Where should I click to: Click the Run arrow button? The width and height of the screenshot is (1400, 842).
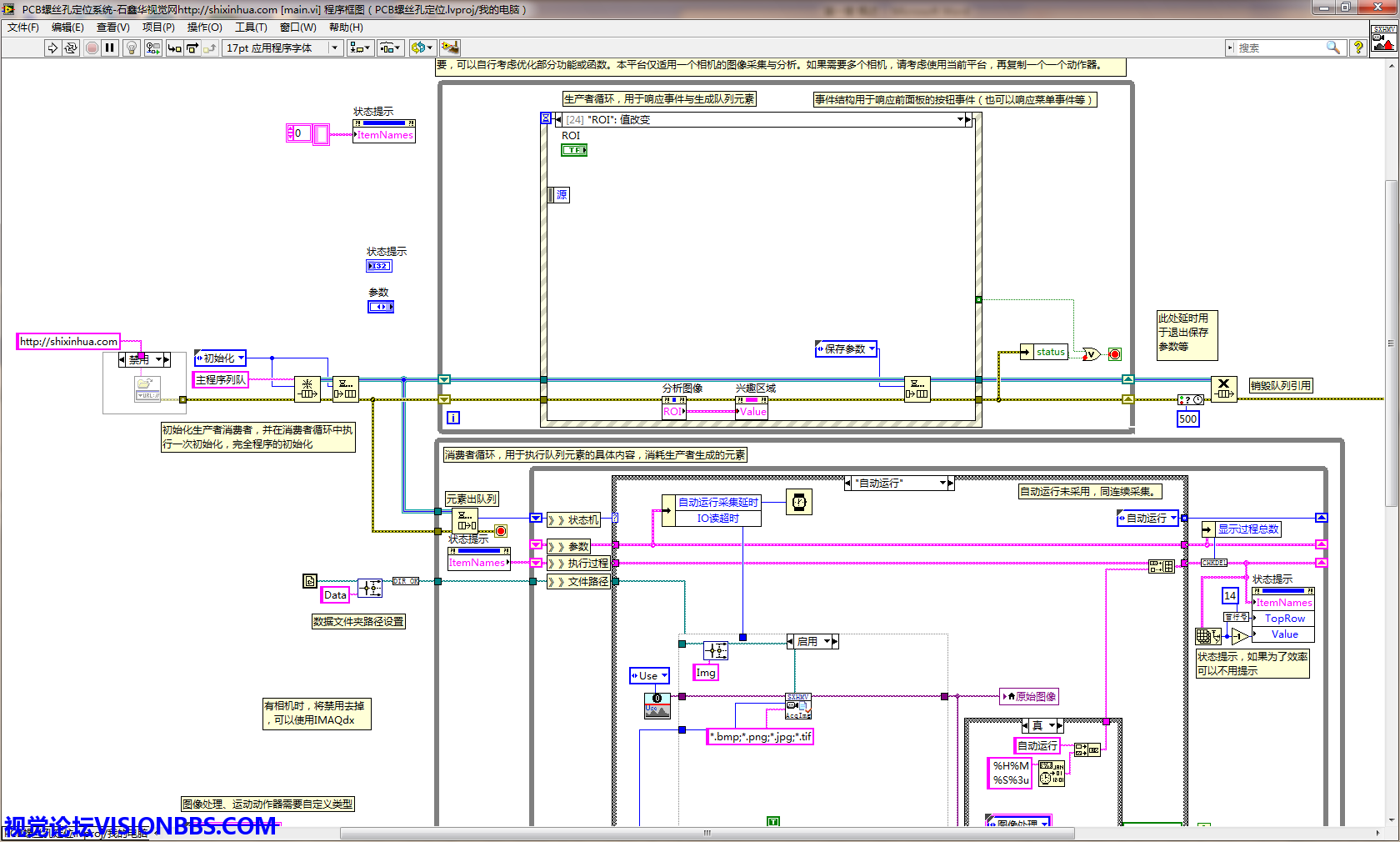tap(52, 48)
